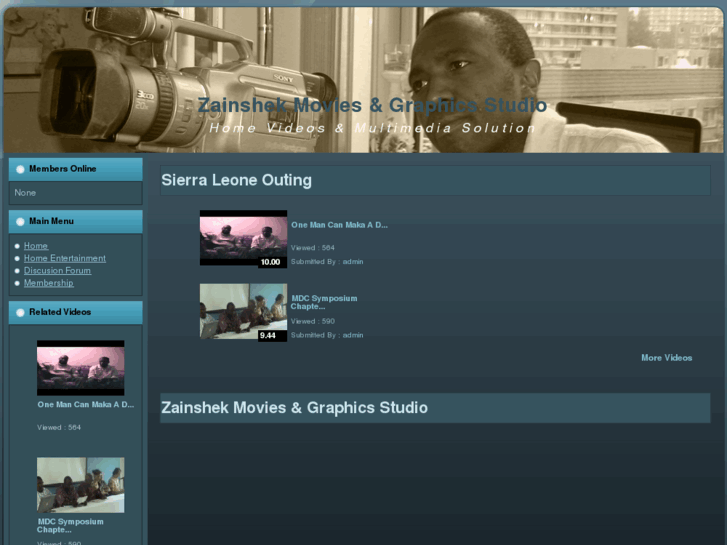
Task: Click the banner title Zainshek Movies & Graphics Studio
Action: coord(372,105)
